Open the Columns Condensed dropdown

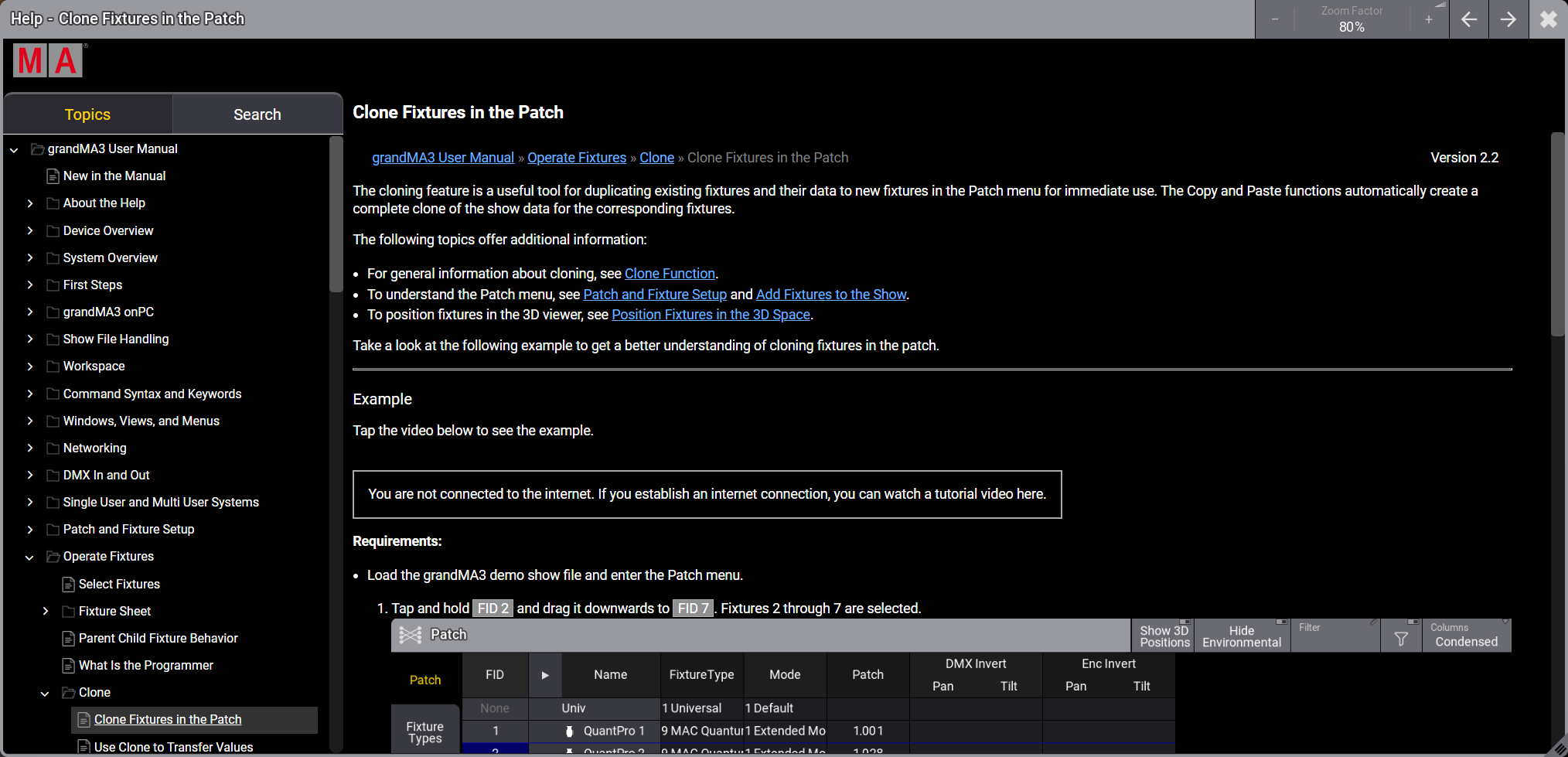click(1465, 635)
